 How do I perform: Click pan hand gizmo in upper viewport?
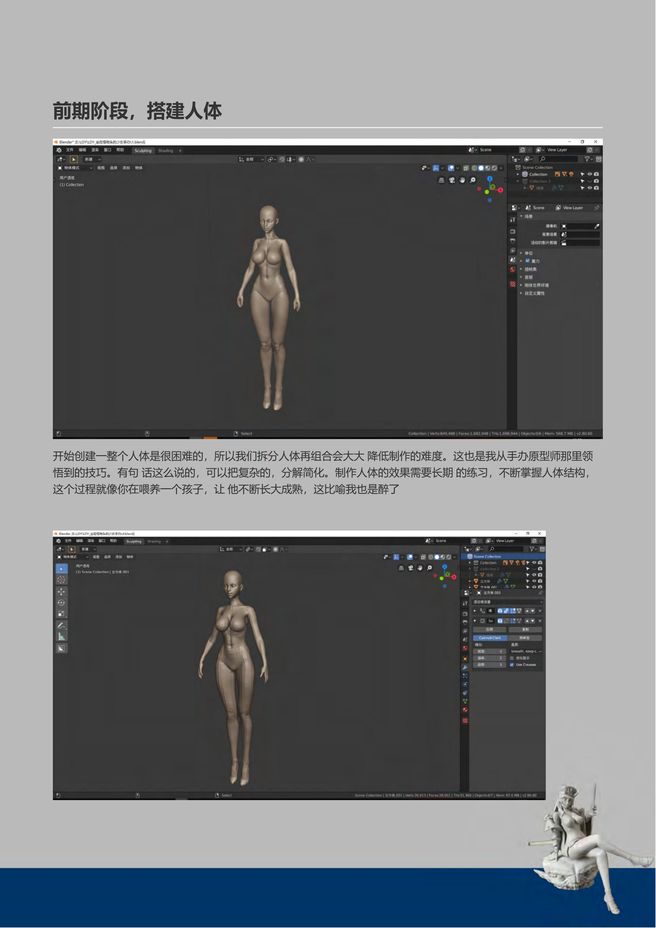point(462,180)
